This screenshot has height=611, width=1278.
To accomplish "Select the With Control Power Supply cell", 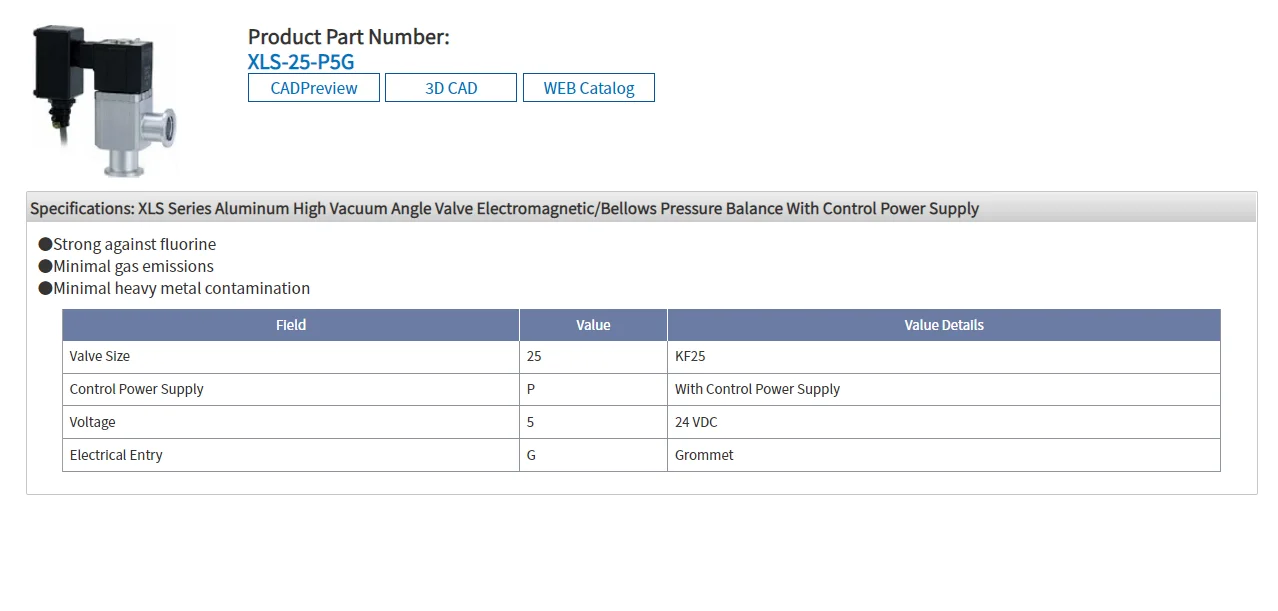I will click(x=757, y=389).
